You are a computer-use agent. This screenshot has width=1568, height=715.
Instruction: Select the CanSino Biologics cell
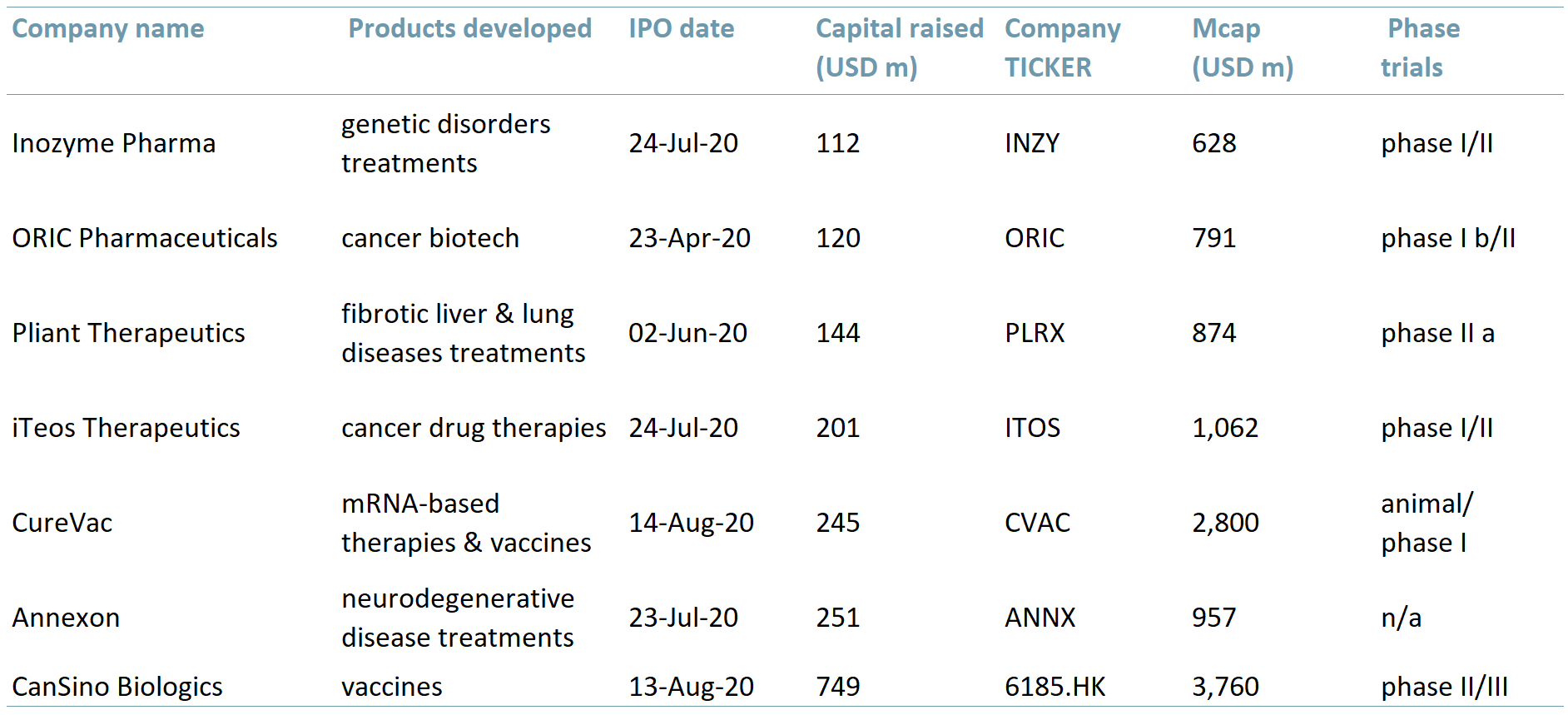[117, 687]
